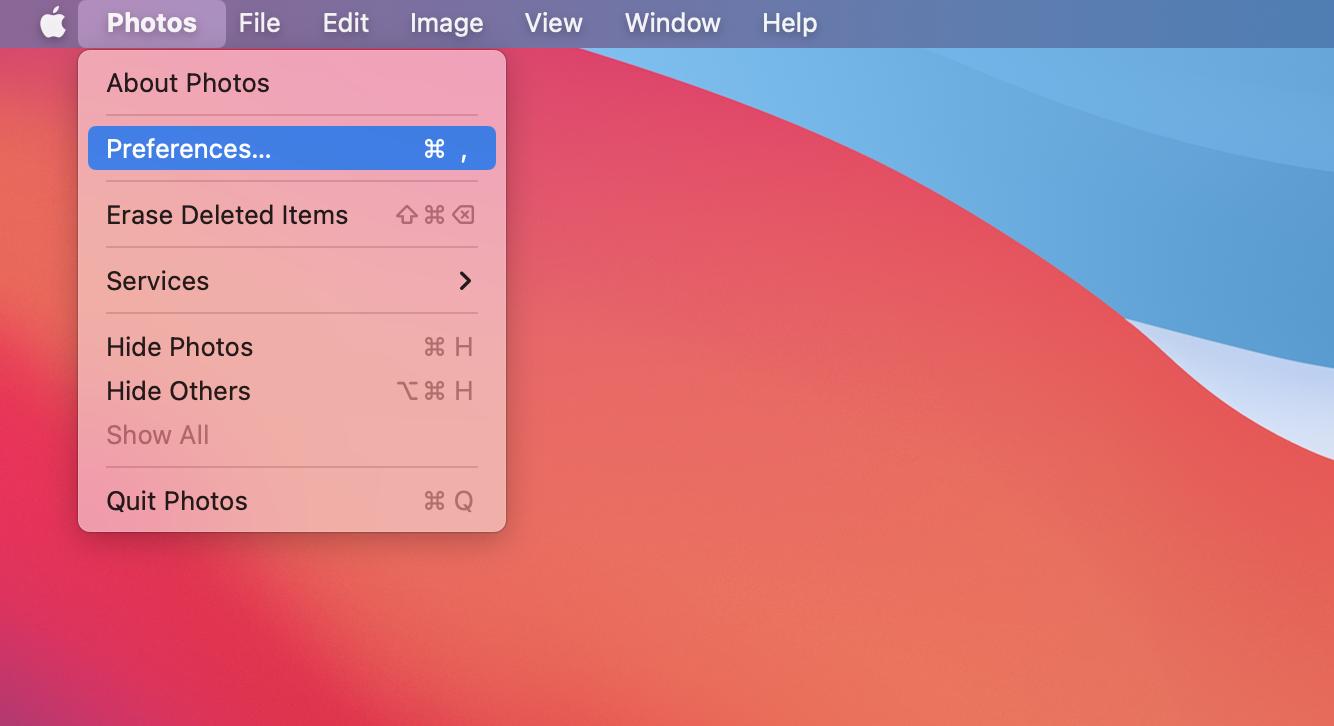Open the Apple menu logo
Image resolution: width=1334 pixels, height=726 pixels.
(x=52, y=22)
